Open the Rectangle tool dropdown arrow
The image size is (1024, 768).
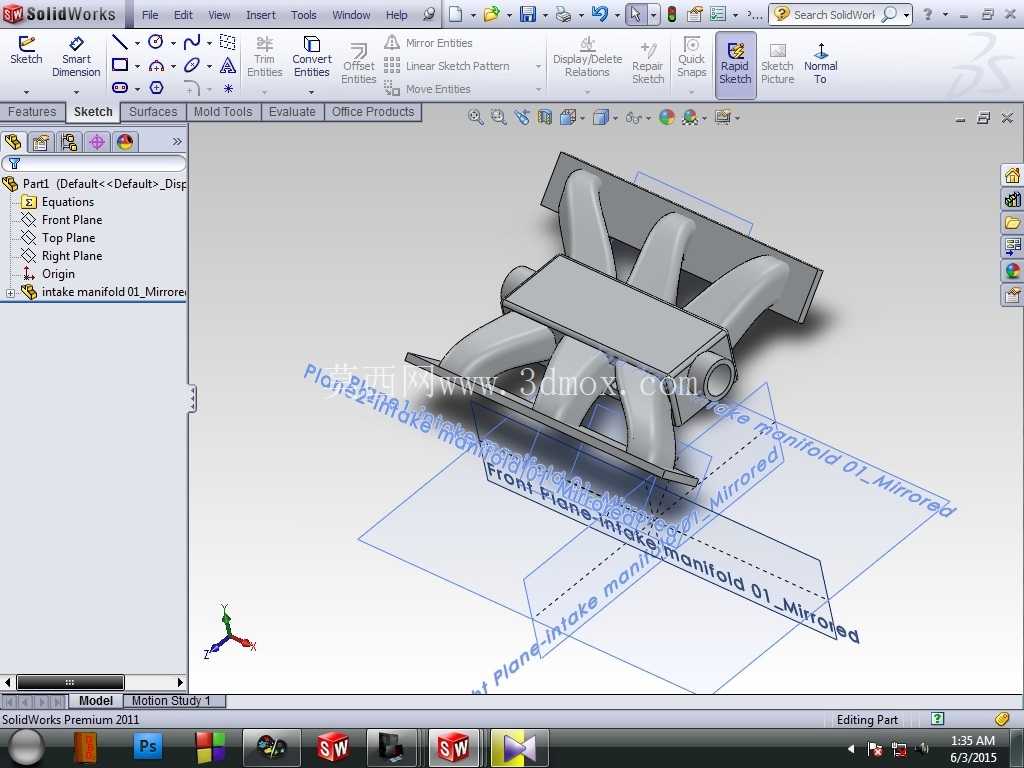[137, 66]
